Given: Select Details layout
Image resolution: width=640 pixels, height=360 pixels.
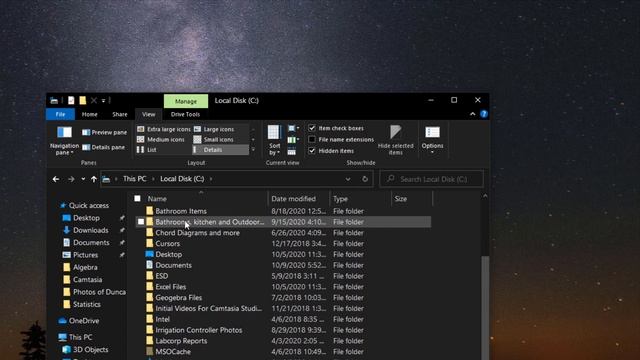Looking at the screenshot, I should pos(220,150).
